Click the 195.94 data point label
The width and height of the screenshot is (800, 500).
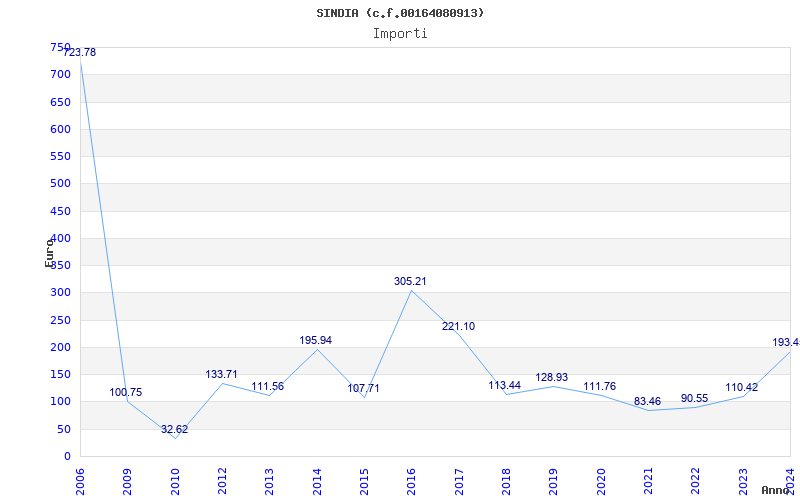point(315,340)
